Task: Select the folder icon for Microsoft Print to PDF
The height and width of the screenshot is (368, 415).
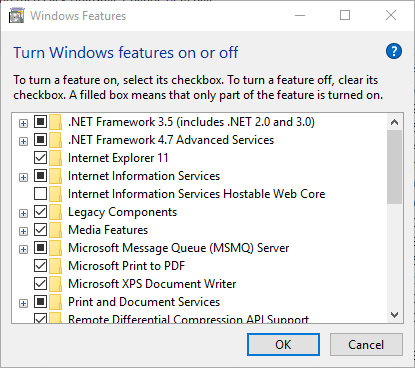Action: pyautogui.click(x=55, y=266)
